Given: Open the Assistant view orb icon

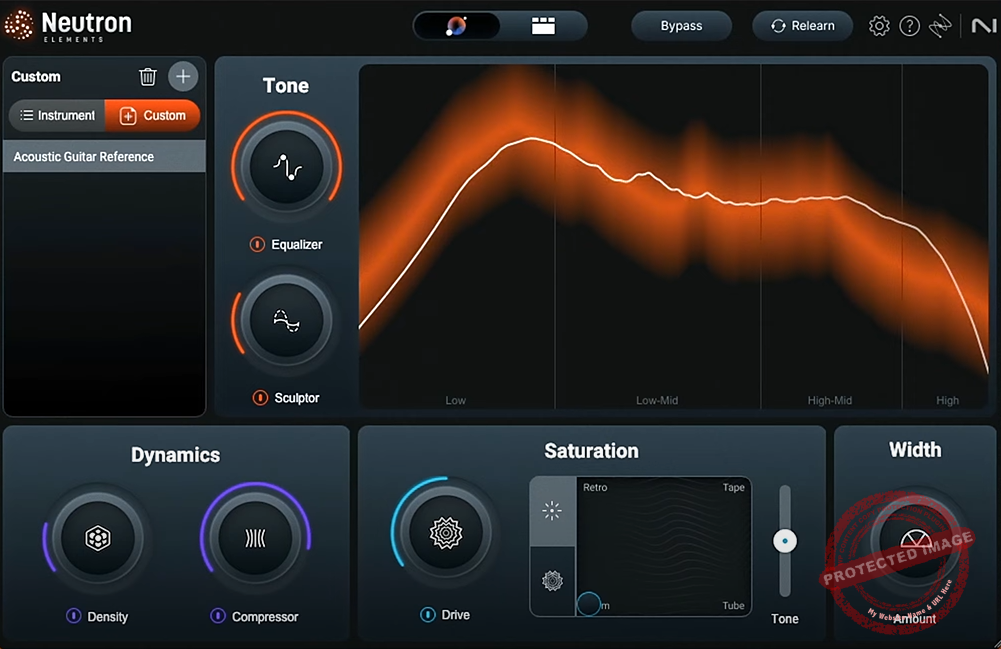Looking at the screenshot, I should coord(456,26).
